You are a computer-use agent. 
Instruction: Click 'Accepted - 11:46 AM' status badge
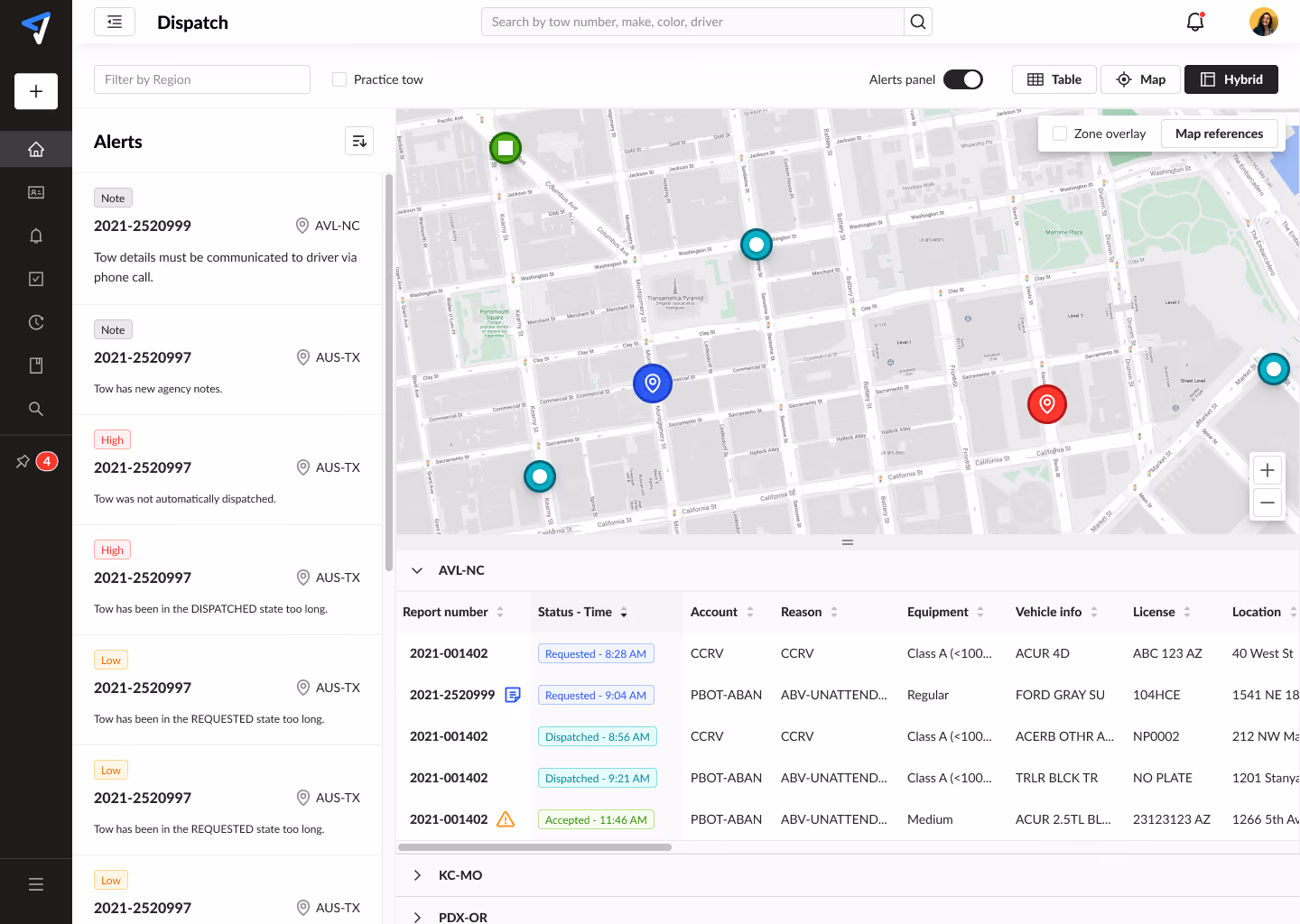coord(596,819)
